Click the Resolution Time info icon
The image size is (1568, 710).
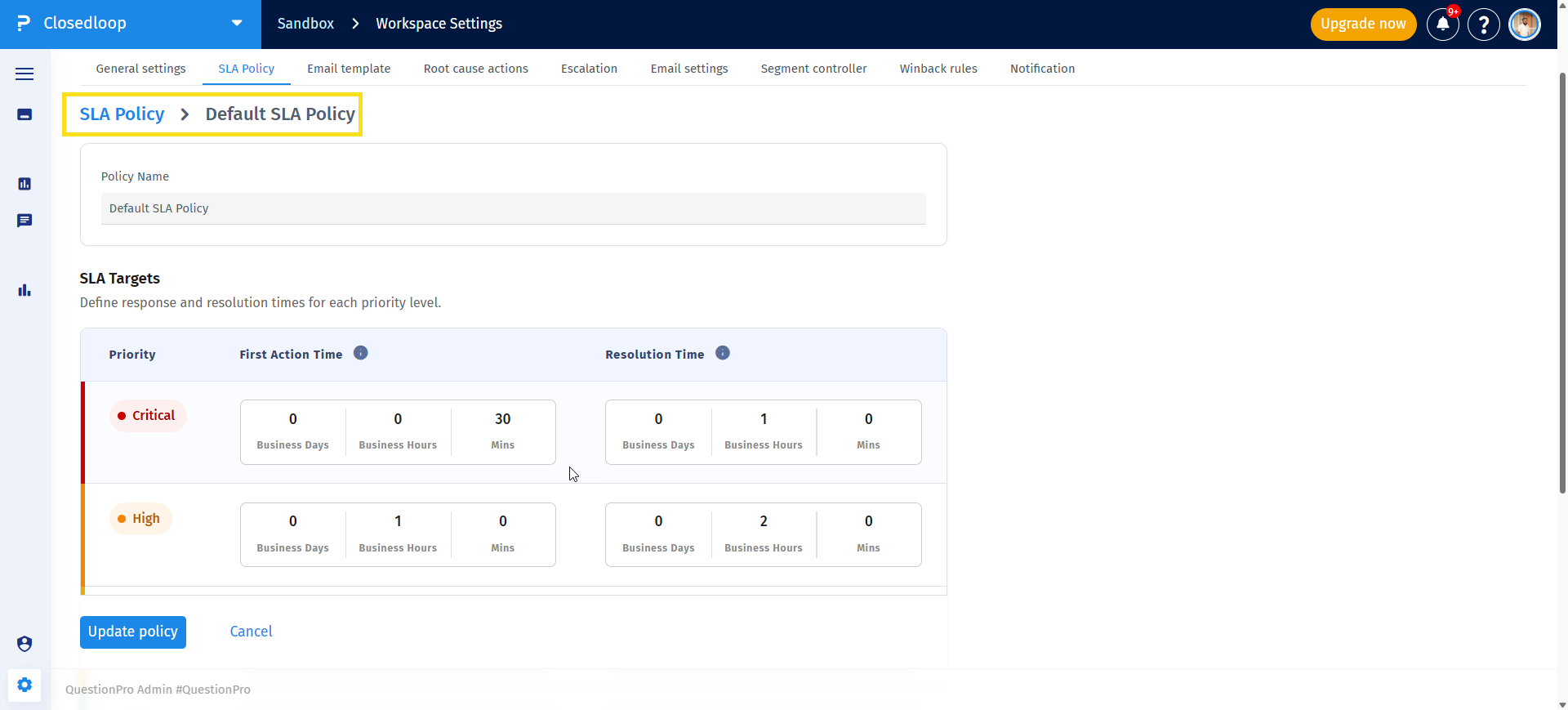[723, 353]
